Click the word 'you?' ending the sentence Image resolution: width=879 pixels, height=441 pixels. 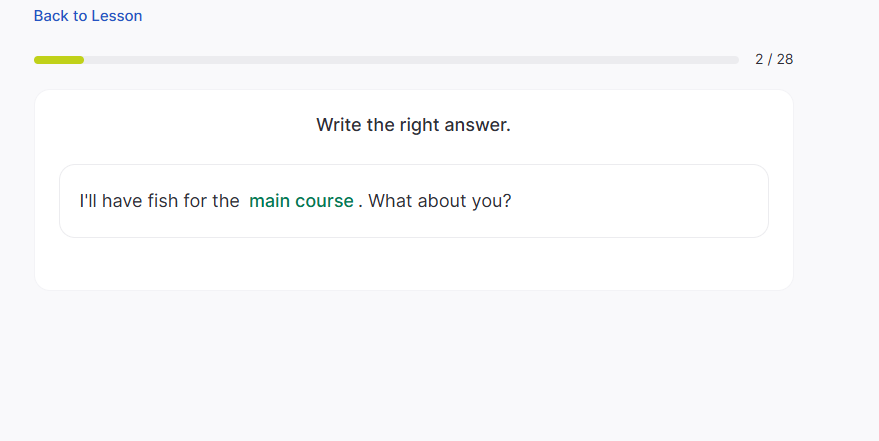(491, 201)
